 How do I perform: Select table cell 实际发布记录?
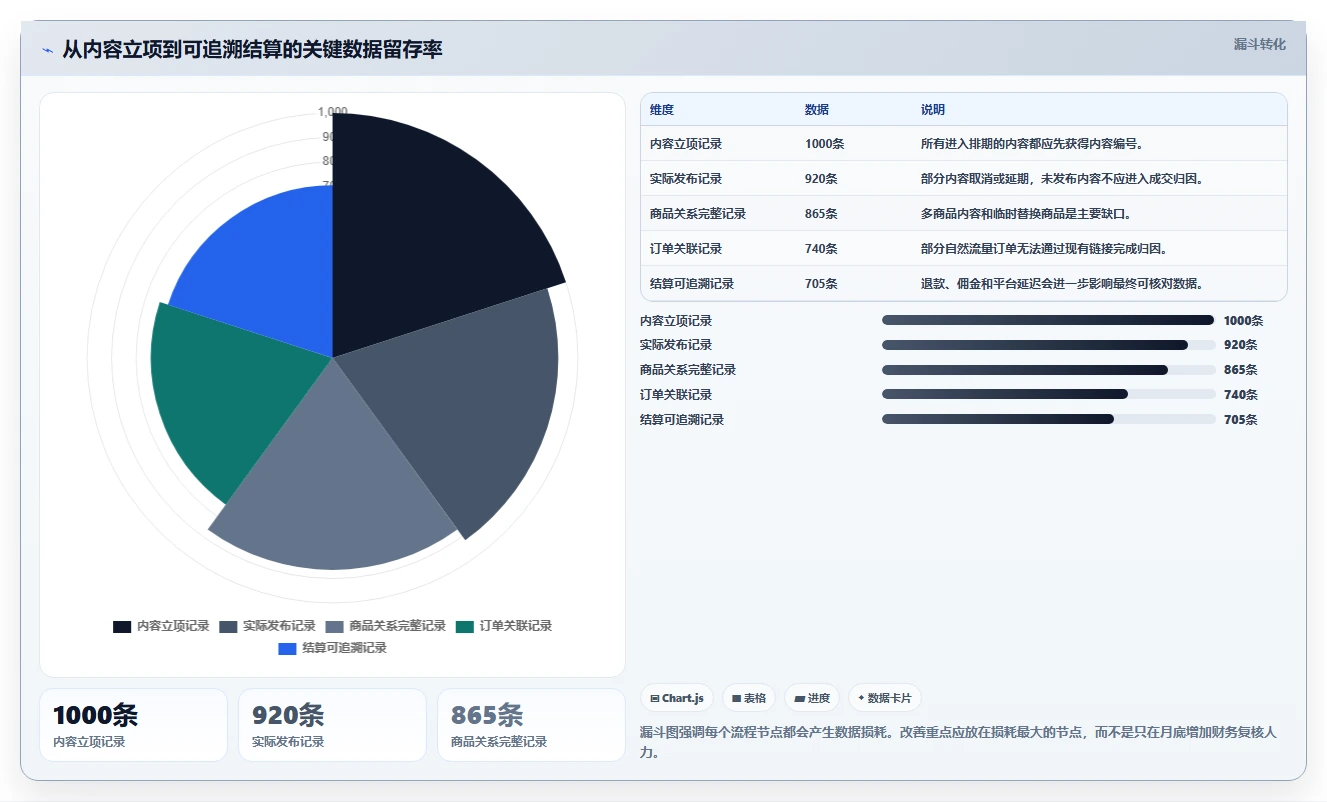pyautogui.click(x=686, y=179)
